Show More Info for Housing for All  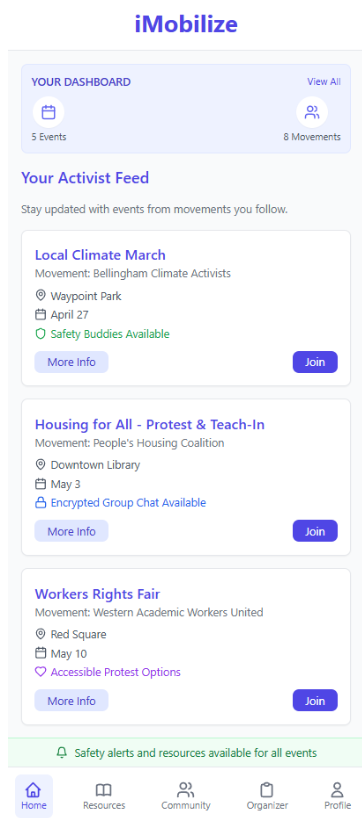pos(72,531)
